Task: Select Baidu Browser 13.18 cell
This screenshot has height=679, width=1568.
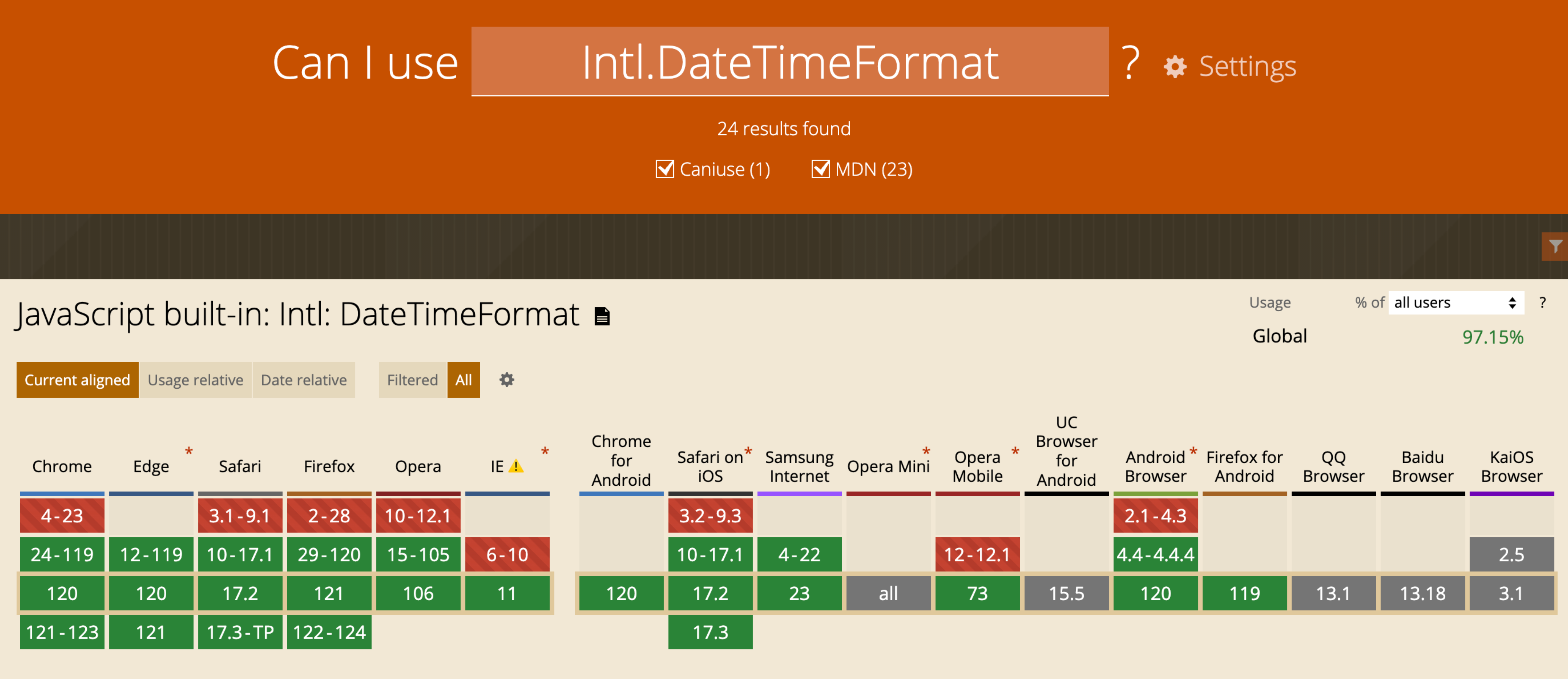Action: pos(1423,593)
